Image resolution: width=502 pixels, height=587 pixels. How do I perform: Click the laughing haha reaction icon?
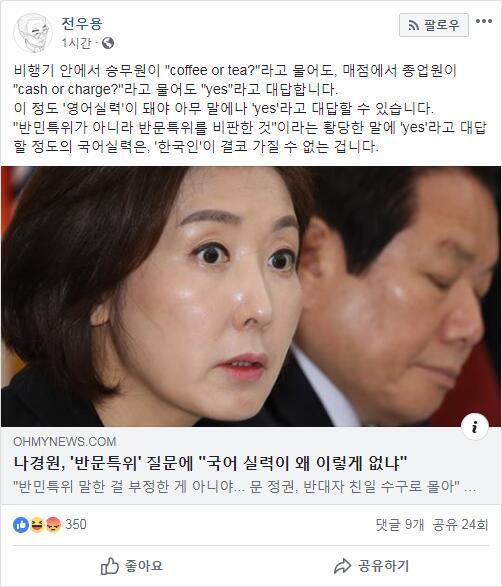pyautogui.click(x=37, y=525)
